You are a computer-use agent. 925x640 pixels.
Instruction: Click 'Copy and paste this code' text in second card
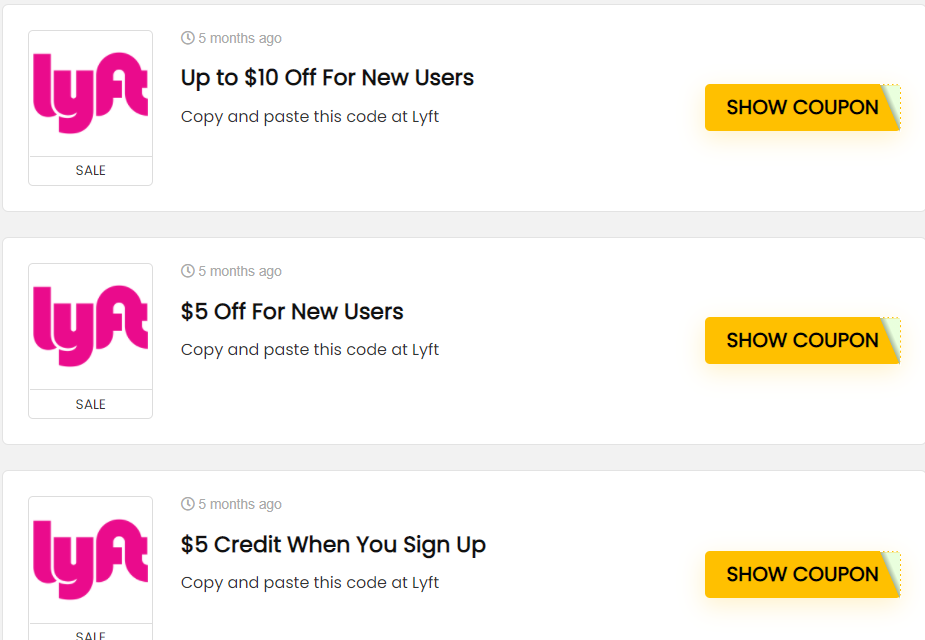click(309, 350)
